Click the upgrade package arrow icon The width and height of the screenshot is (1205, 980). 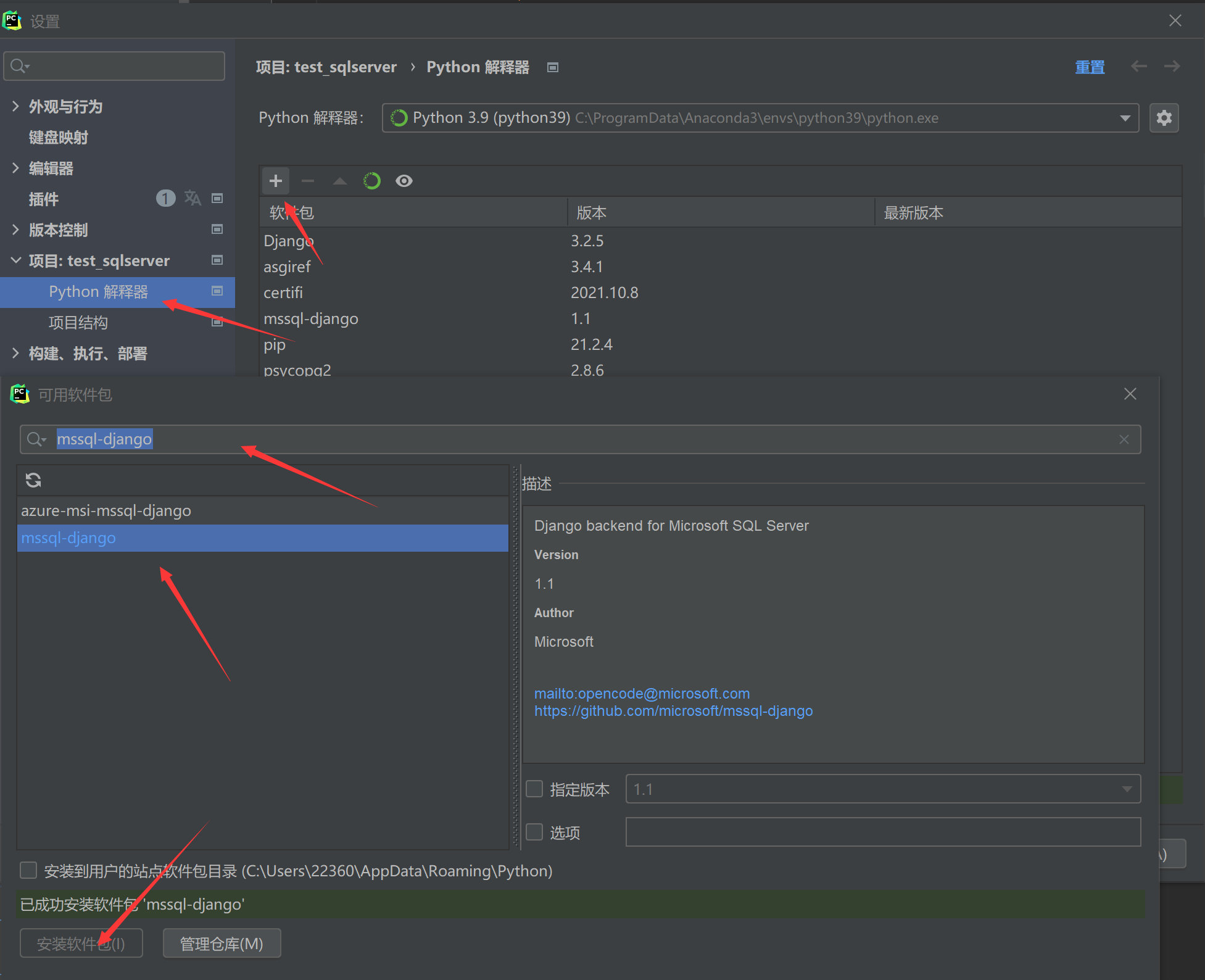(x=340, y=181)
